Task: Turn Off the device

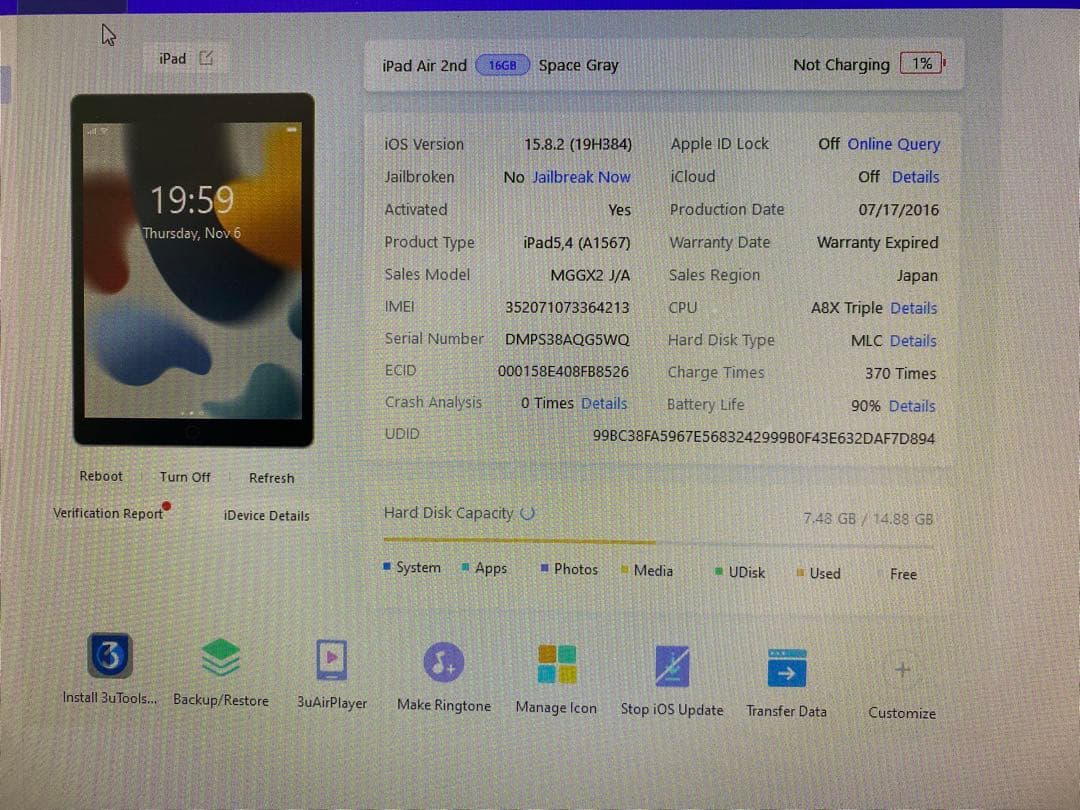Action: (185, 477)
